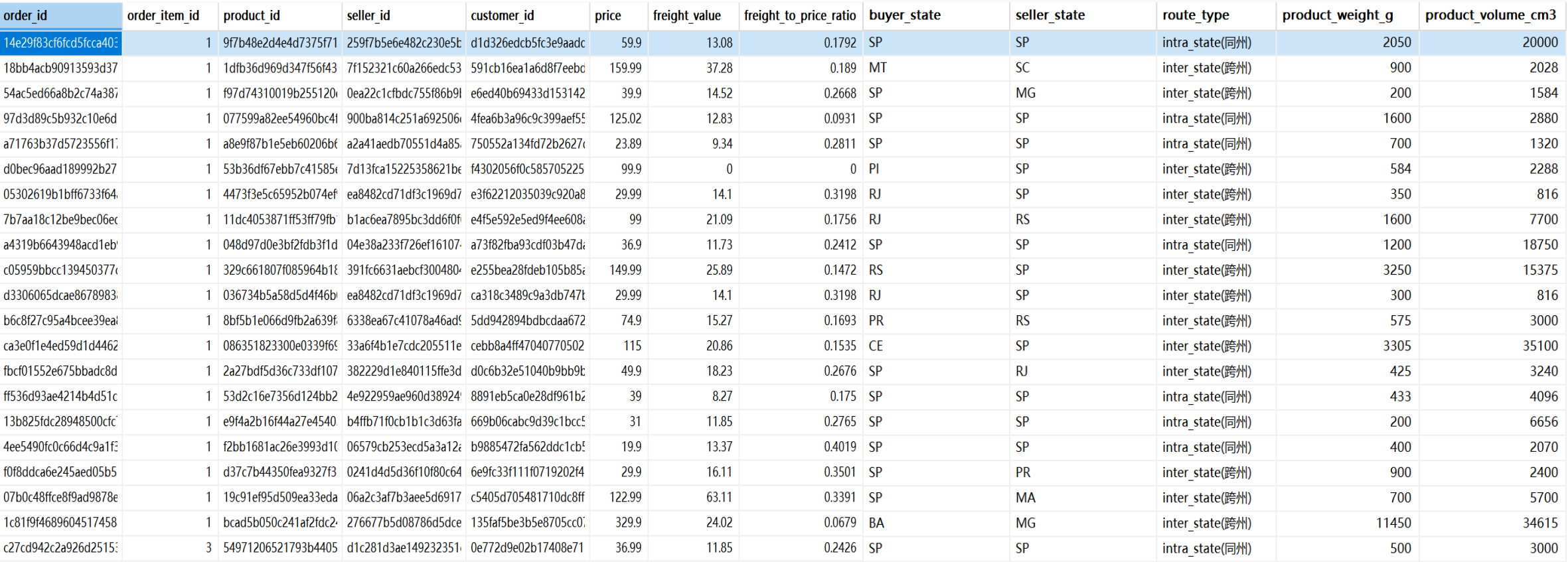
Task: Select order_id cell starting fbcf01552e675bbadc8d
Action: click(61, 371)
